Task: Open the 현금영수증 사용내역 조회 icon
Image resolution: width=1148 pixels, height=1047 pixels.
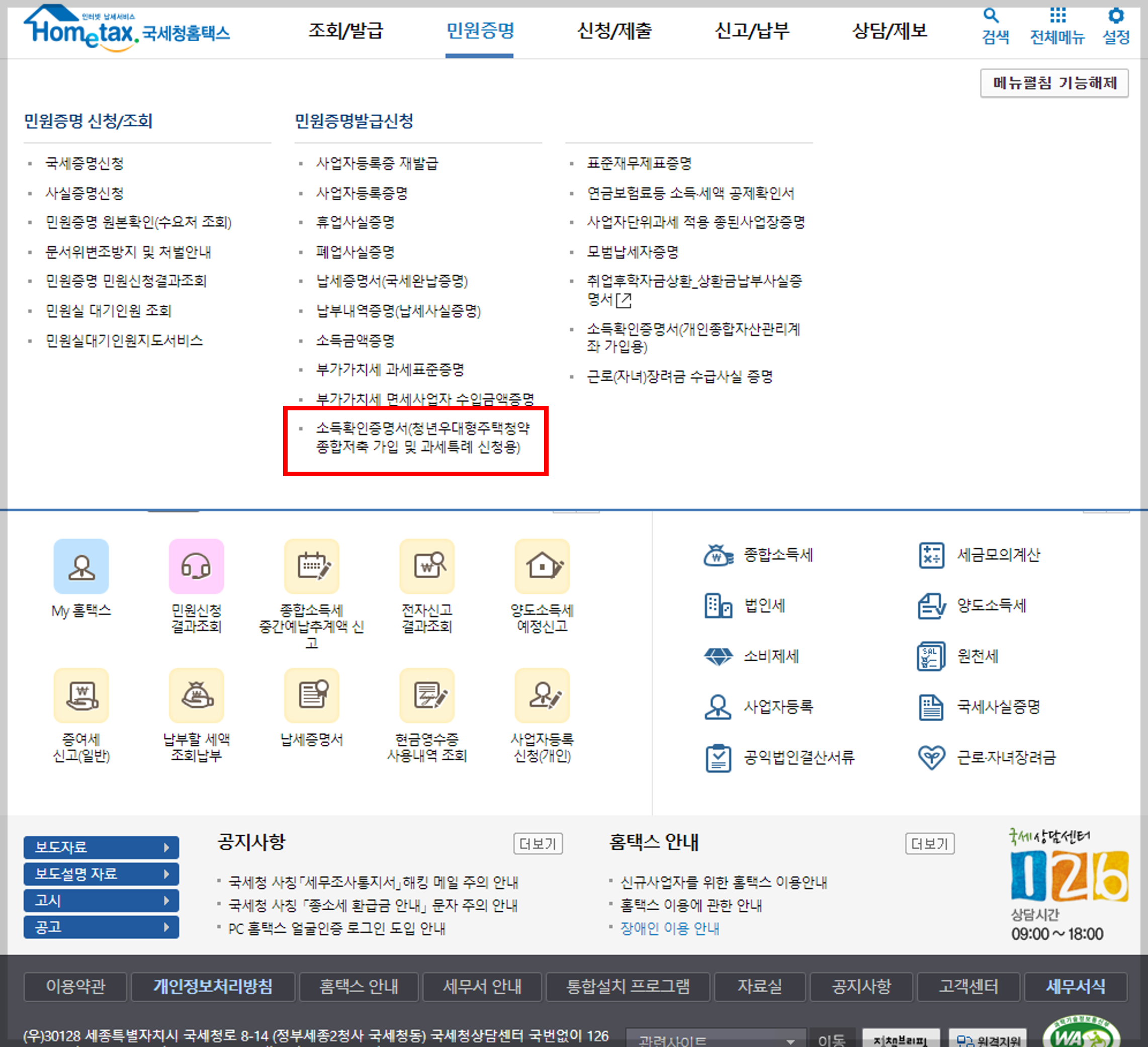Action: point(426,694)
